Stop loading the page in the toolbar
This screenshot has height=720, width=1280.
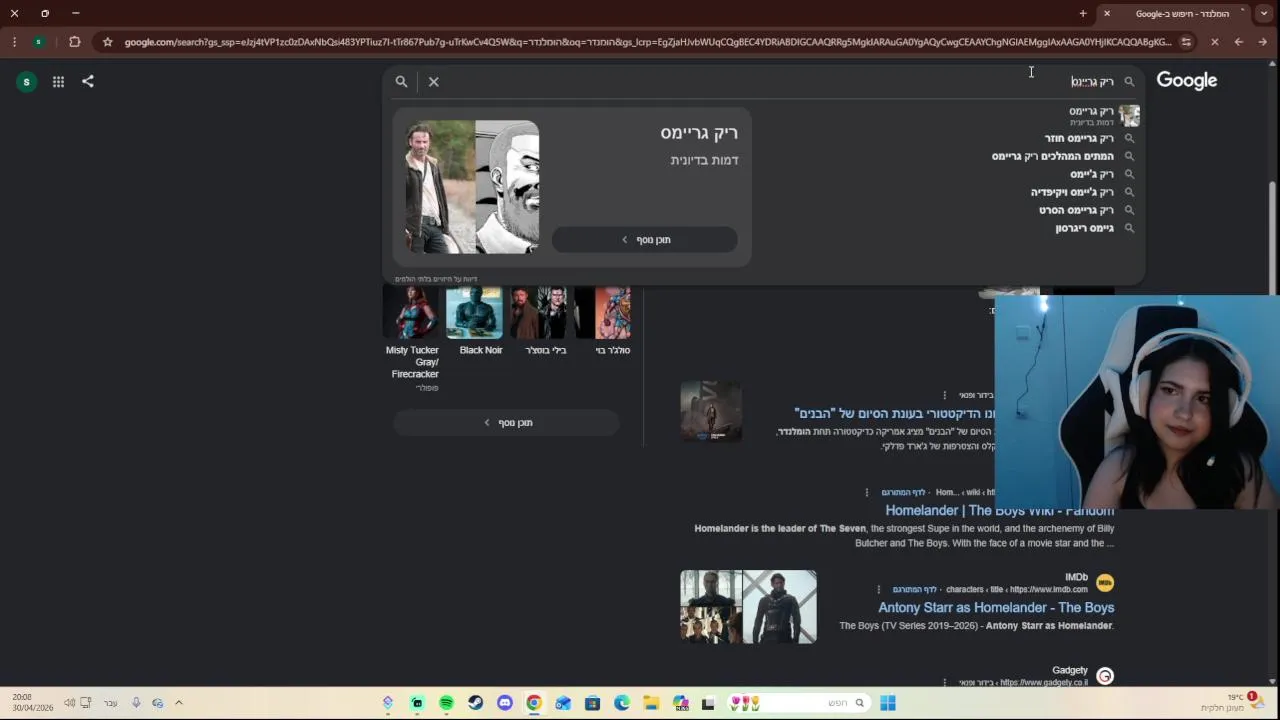[1214, 42]
